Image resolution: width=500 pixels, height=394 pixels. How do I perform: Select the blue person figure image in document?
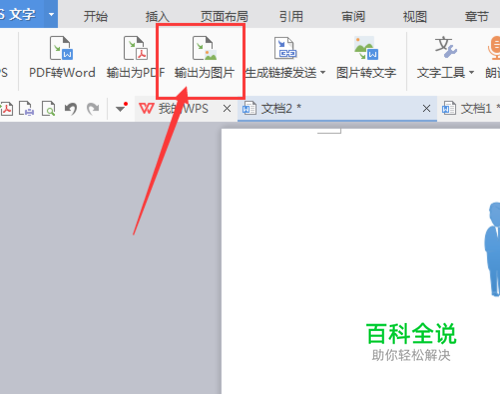[x=492, y=249]
